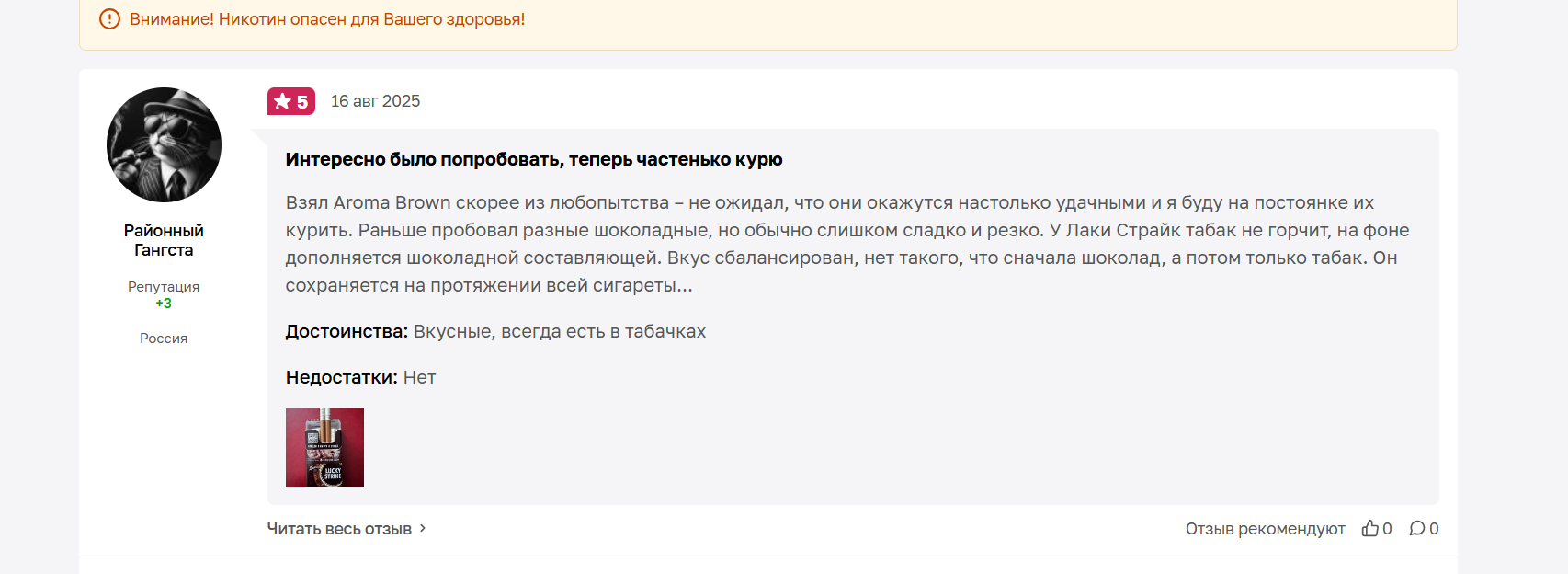Viewport: 1568px width, 574px height.
Task: Click 'Отзыв рекомендуют' text
Action: (x=1265, y=529)
